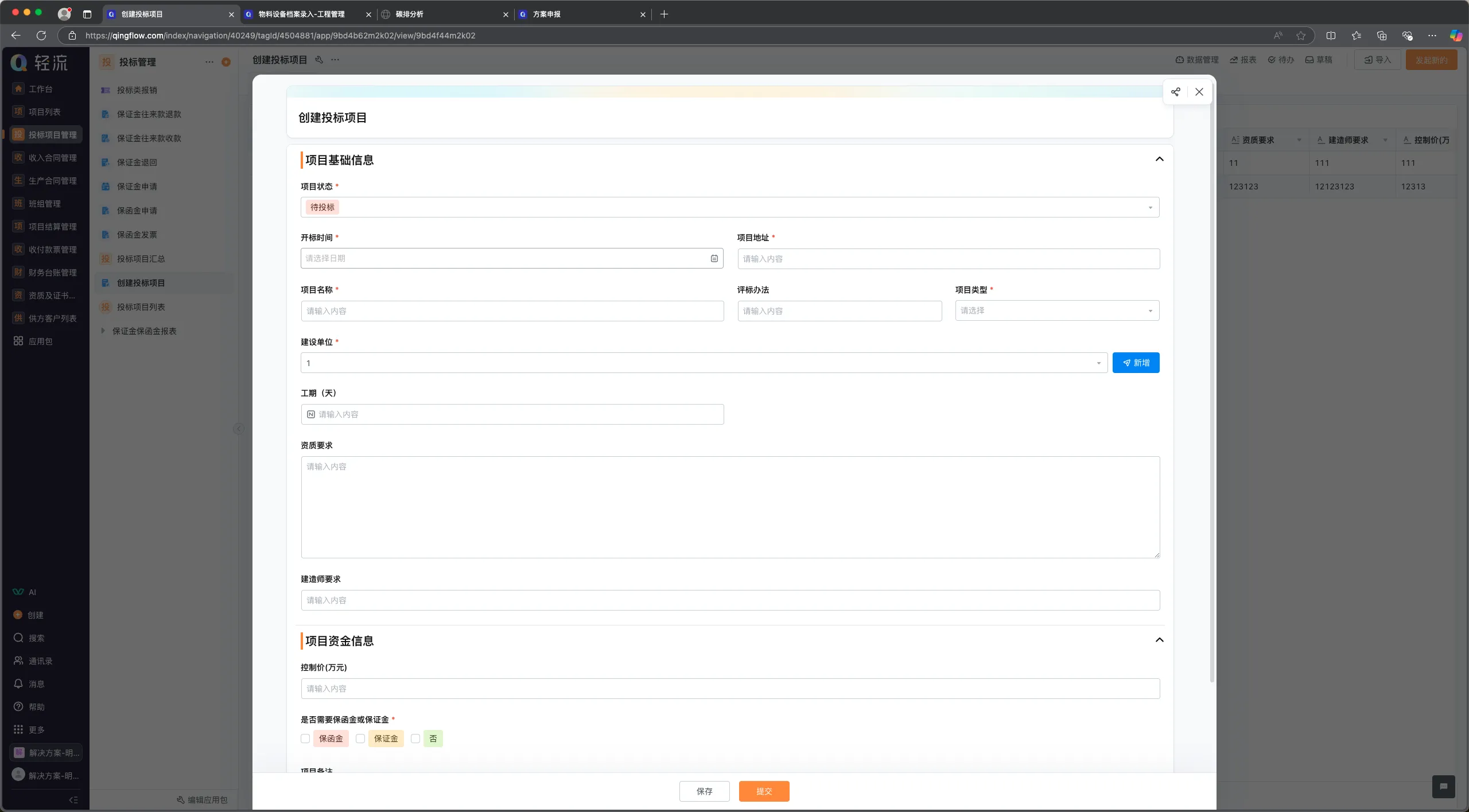Viewport: 1469px width, 812px height.
Task: Collapse the 项目基础信息 section
Action: (x=1159, y=160)
